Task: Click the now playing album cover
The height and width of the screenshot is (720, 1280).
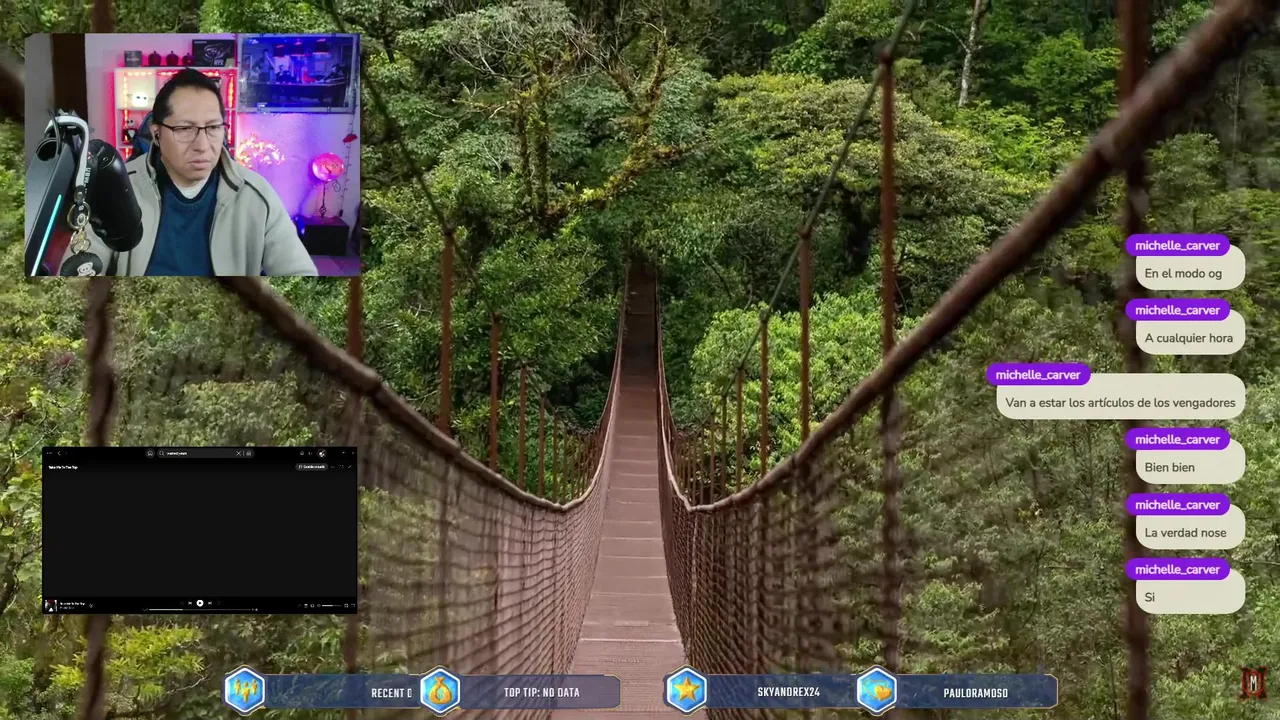Action: 51,605
